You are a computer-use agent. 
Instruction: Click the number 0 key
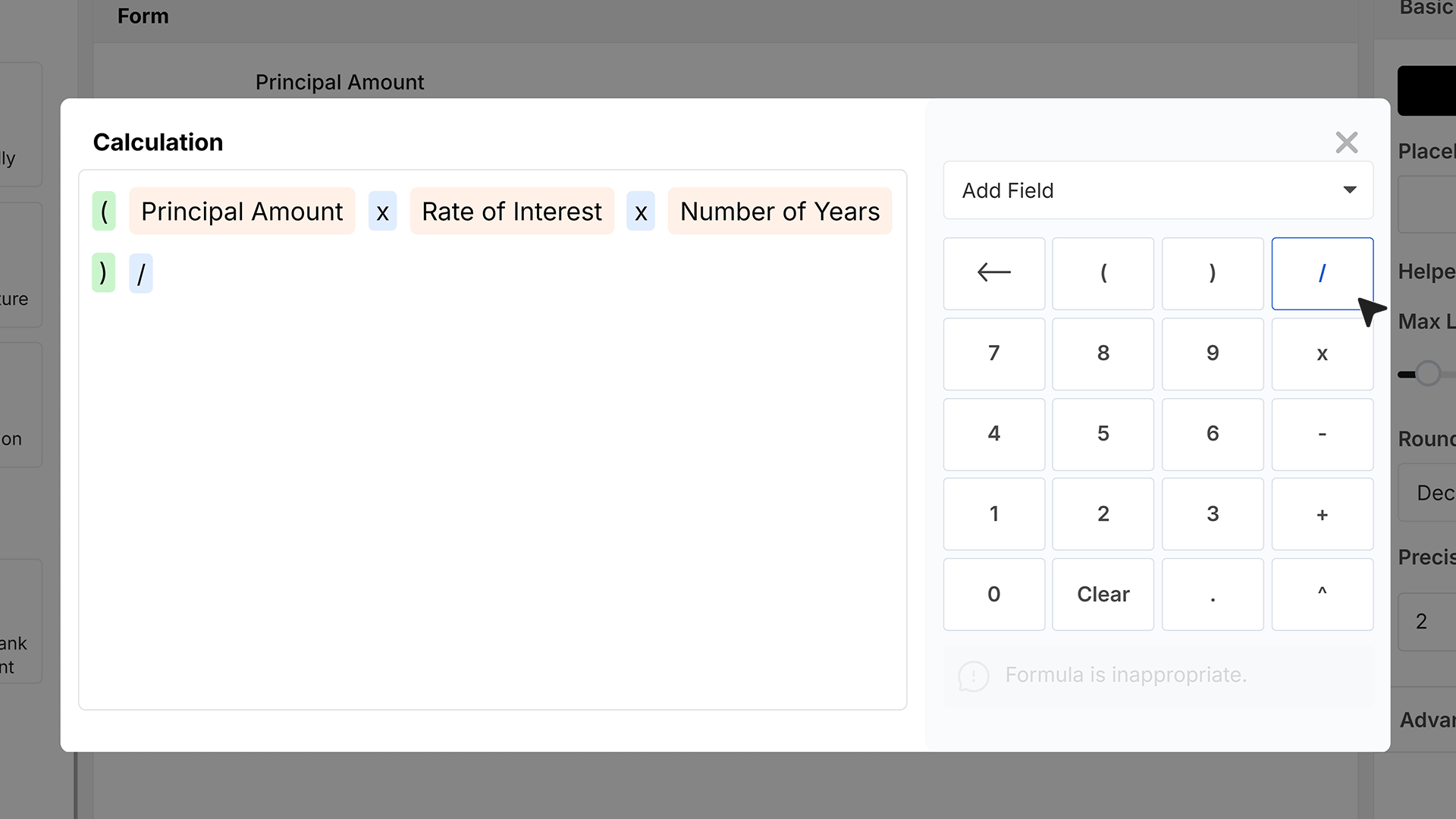(x=993, y=594)
